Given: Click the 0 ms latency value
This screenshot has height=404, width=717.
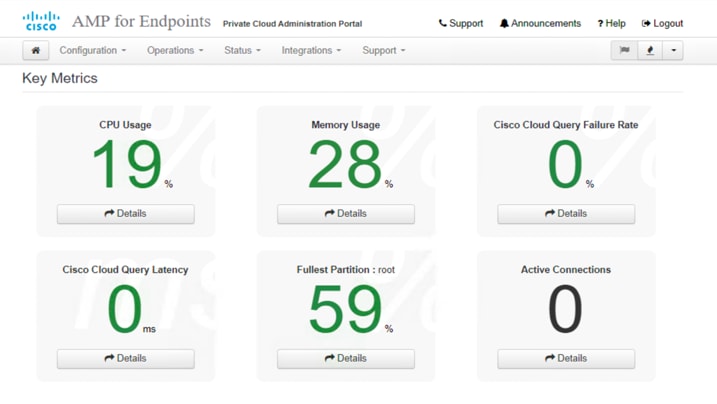Looking at the screenshot, I should 124,309.
